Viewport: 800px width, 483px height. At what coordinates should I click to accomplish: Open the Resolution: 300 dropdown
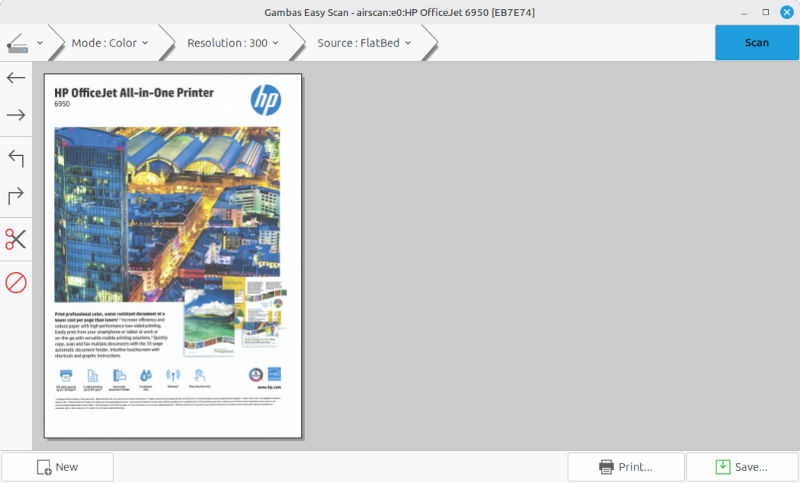tap(233, 43)
